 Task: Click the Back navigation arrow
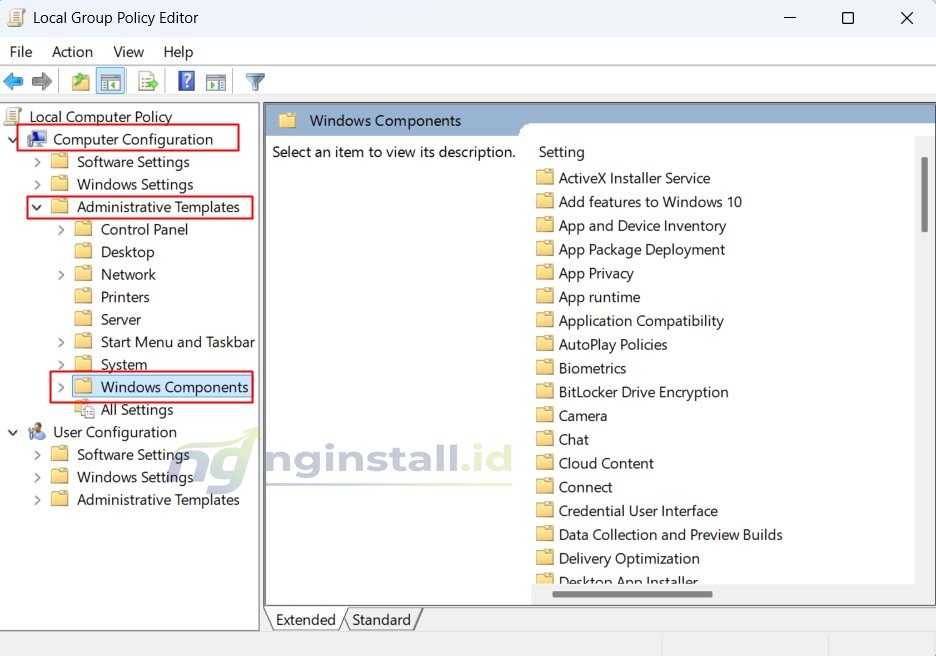click(12, 81)
